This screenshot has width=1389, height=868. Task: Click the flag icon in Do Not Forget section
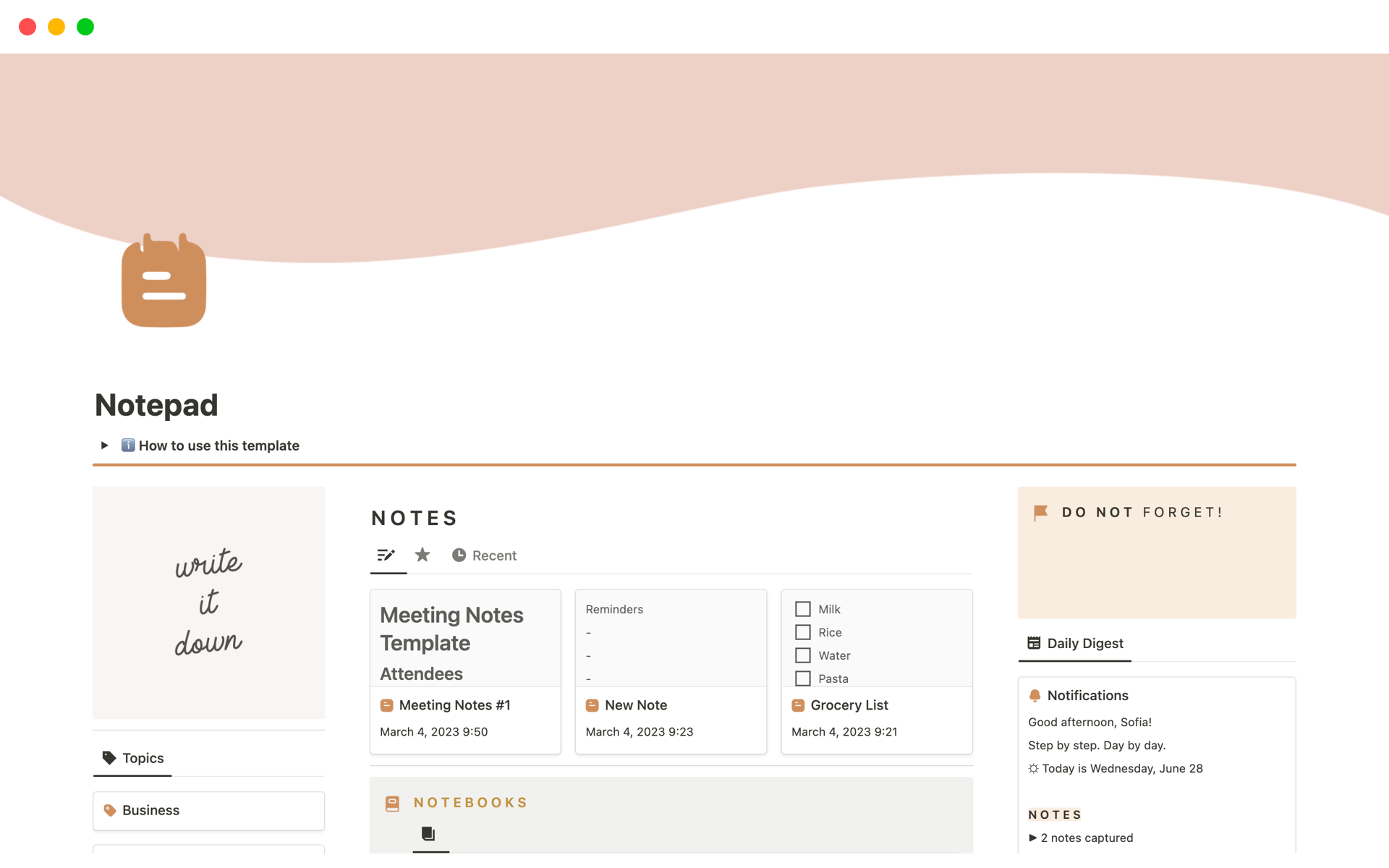tap(1041, 511)
